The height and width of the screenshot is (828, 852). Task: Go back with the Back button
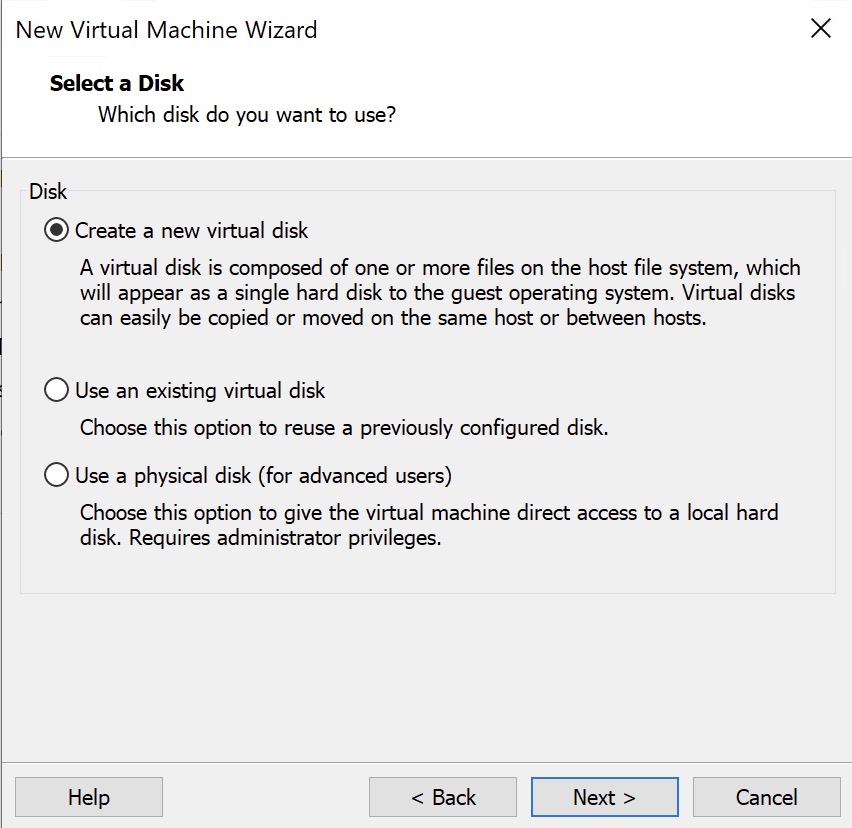point(443,797)
